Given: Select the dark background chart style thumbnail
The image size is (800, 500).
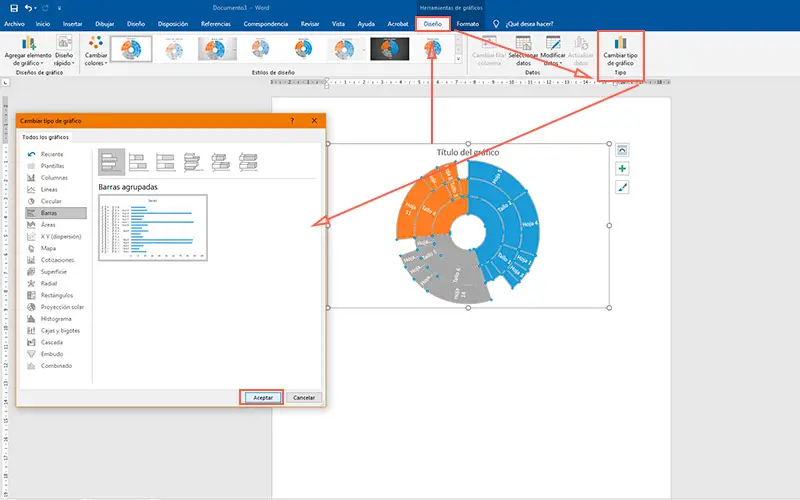Looking at the screenshot, I should click(x=389, y=49).
